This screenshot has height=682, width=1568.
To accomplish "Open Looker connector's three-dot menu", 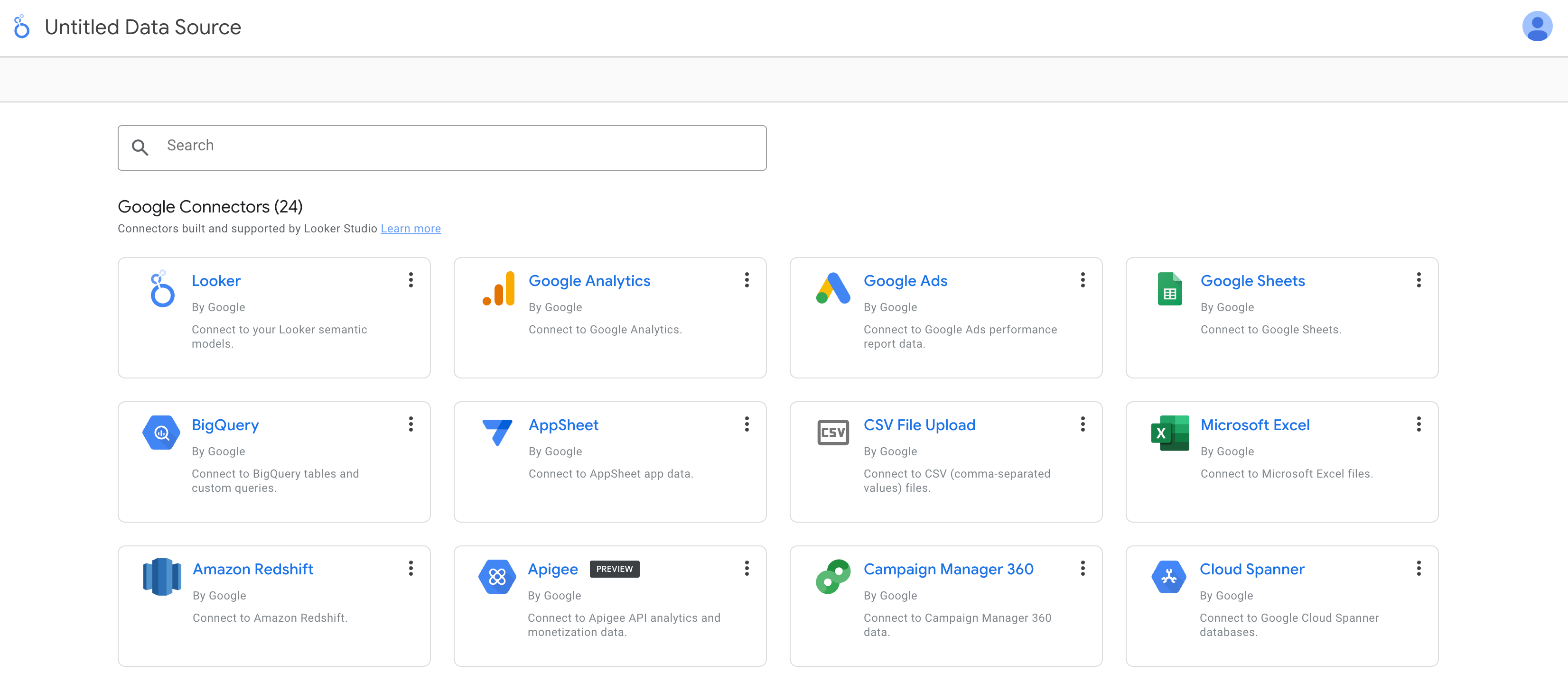I will click(x=411, y=280).
